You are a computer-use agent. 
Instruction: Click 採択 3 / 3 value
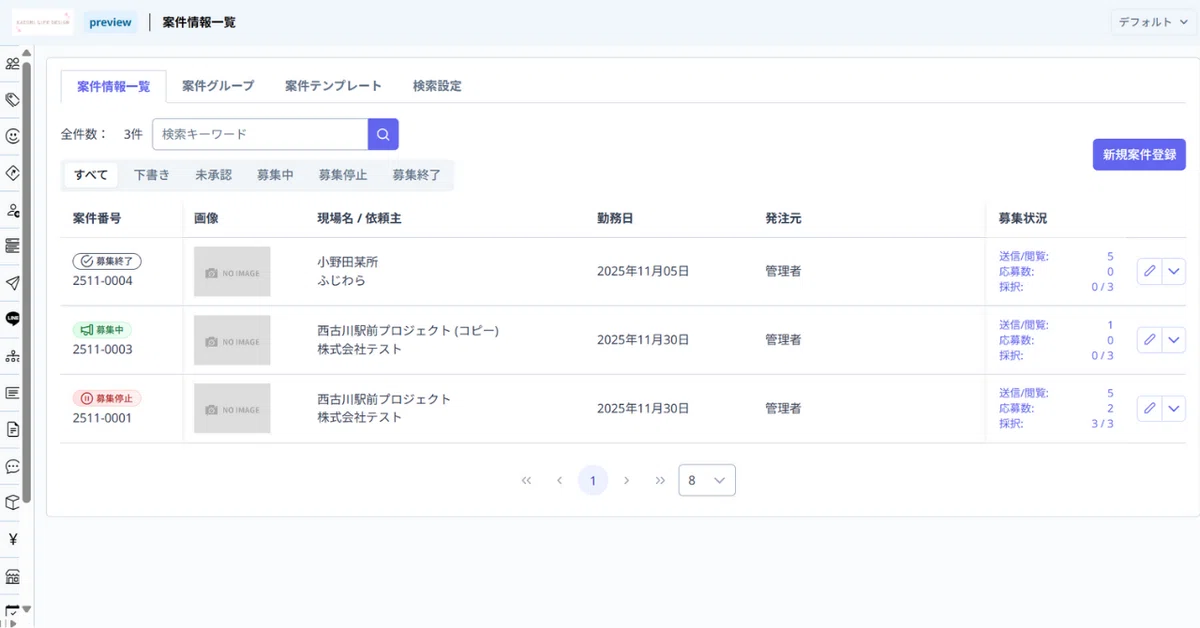coord(1103,424)
